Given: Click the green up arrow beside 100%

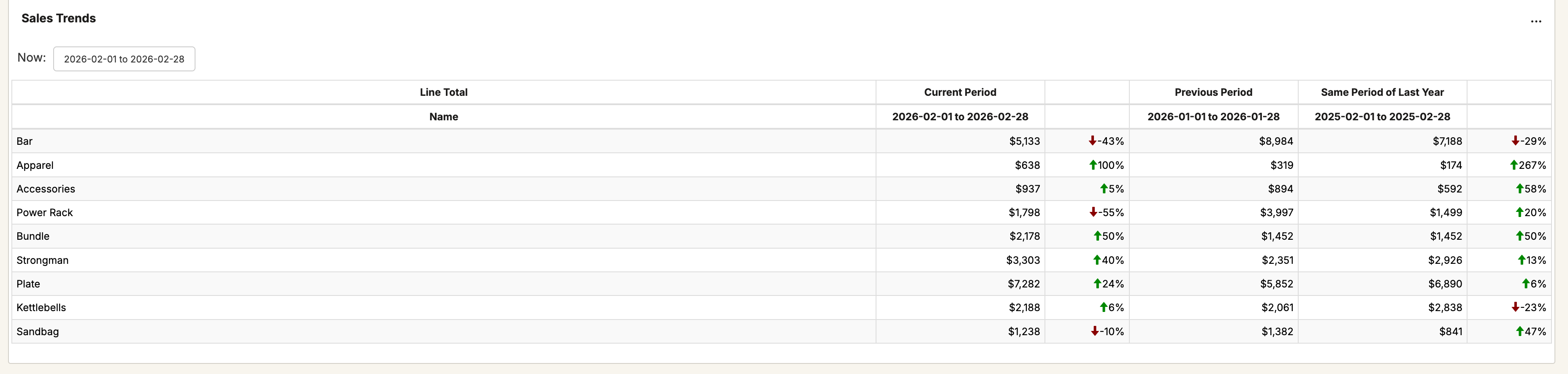Looking at the screenshot, I should pos(1093,165).
